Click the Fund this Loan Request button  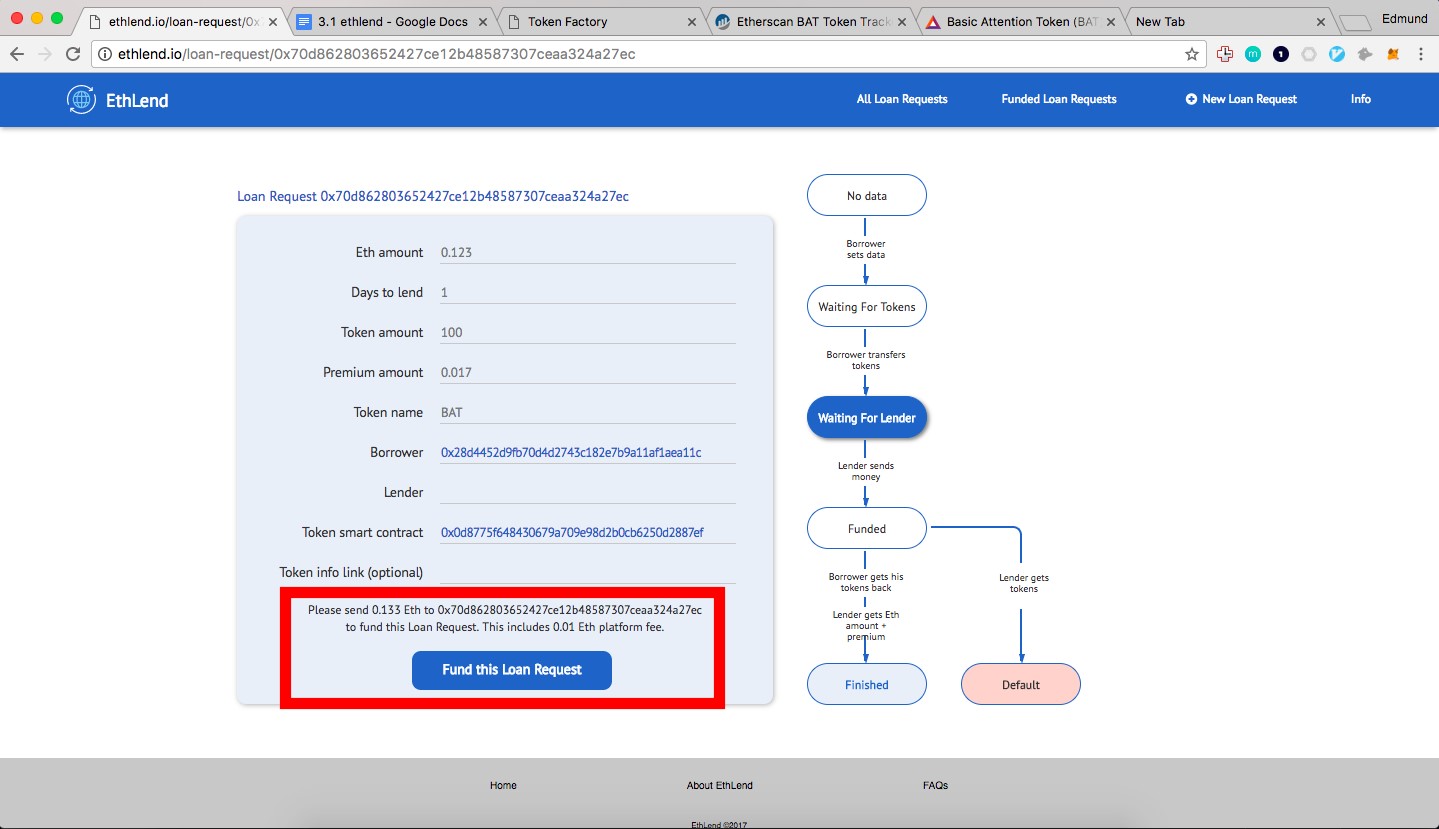click(512, 670)
